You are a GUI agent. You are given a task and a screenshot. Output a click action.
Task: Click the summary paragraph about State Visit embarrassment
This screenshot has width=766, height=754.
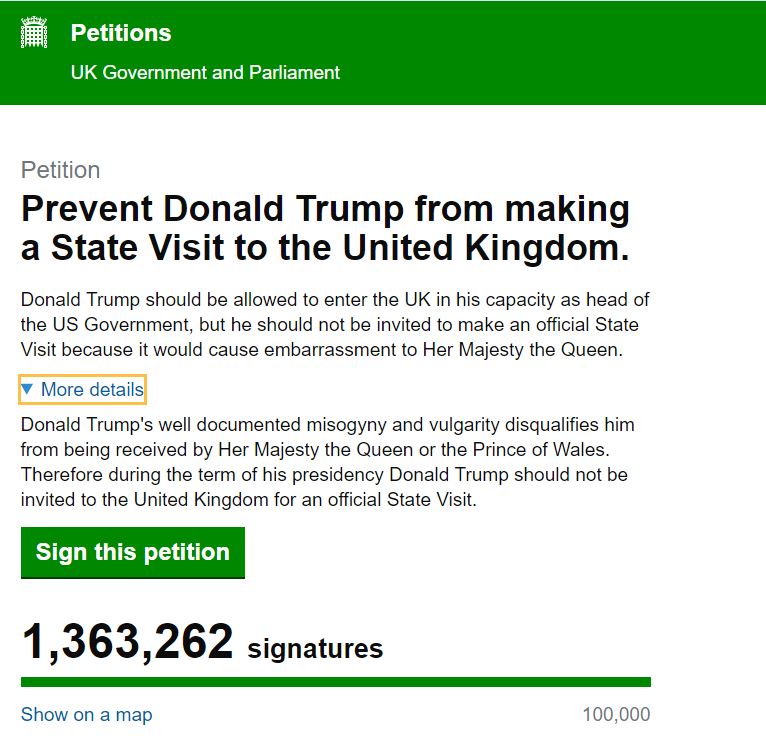pyautogui.click(x=330, y=326)
